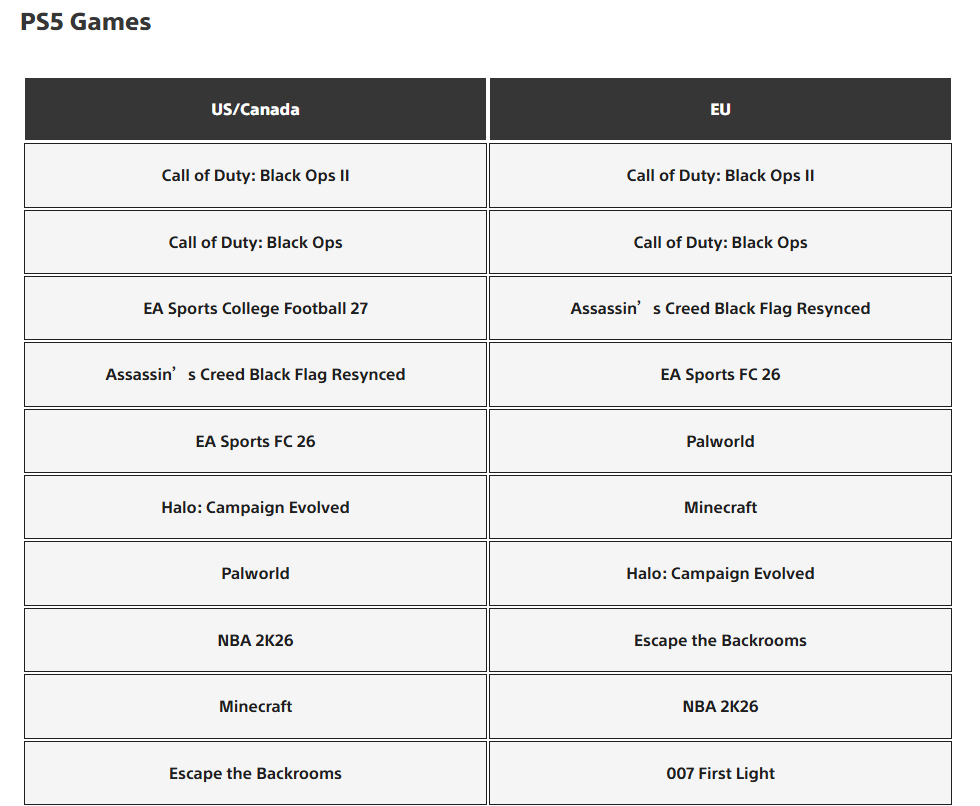Click Halo: Campaign Evolved in US/Canada column
This screenshot has width=980, height=806.
coord(255,507)
